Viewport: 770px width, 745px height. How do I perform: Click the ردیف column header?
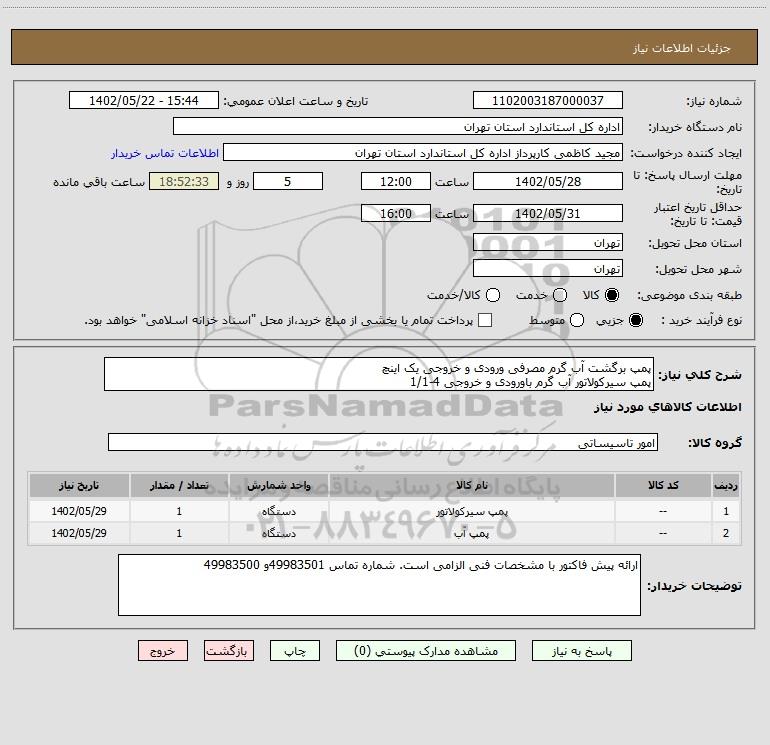[725, 485]
